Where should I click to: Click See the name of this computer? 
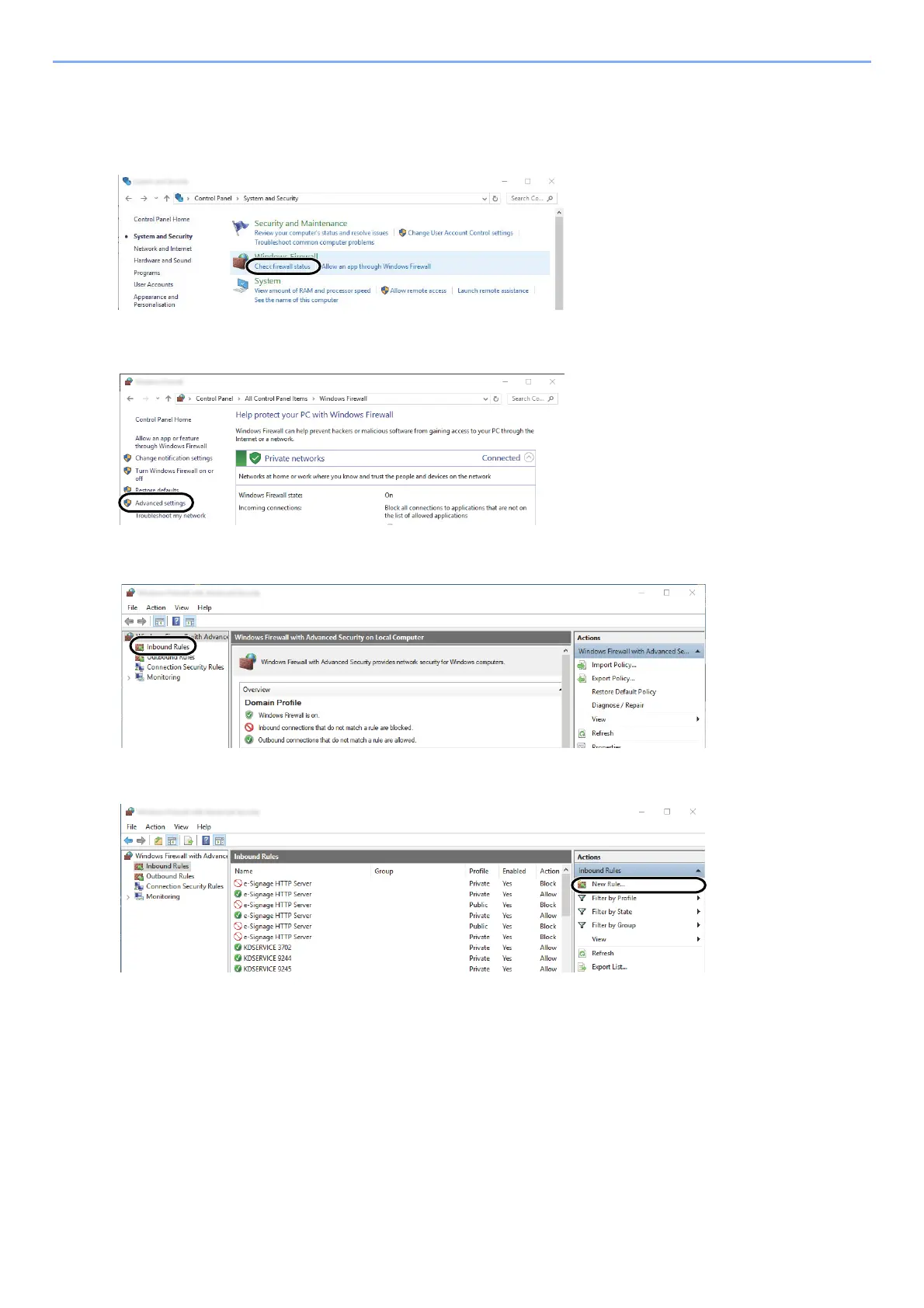coord(297,300)
